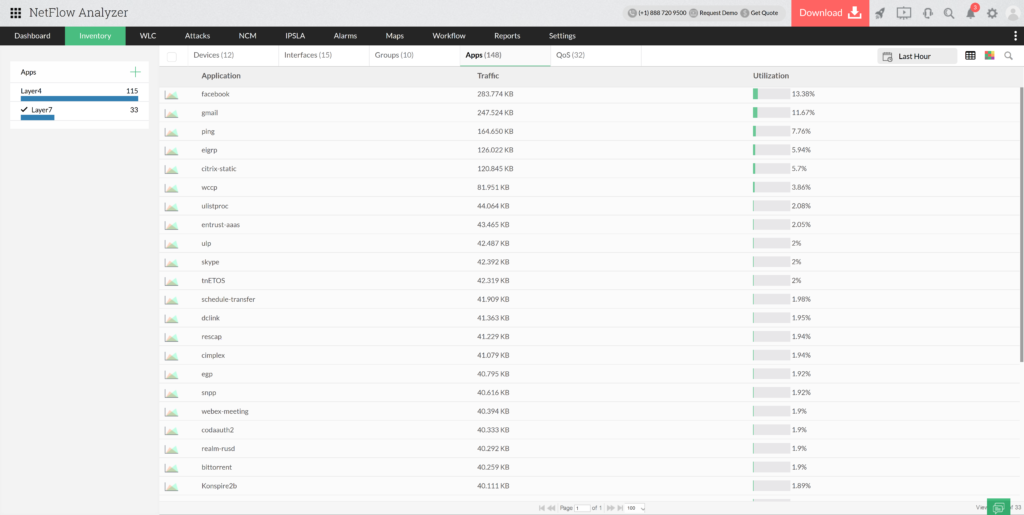Expand the rows-per-page 100 dropdown
Screen dimensions: 1024x515
(x=634, y=508)
